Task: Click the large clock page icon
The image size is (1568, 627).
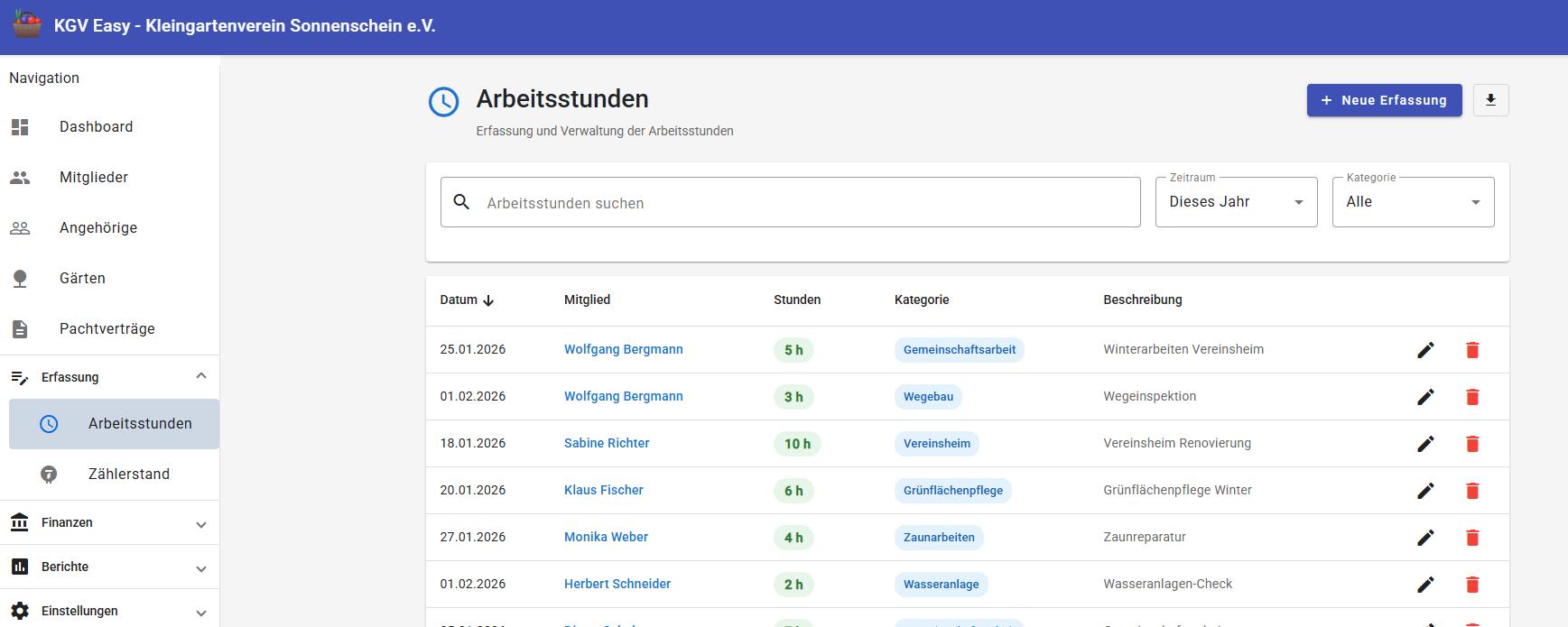Action: (x=443, y=102)
